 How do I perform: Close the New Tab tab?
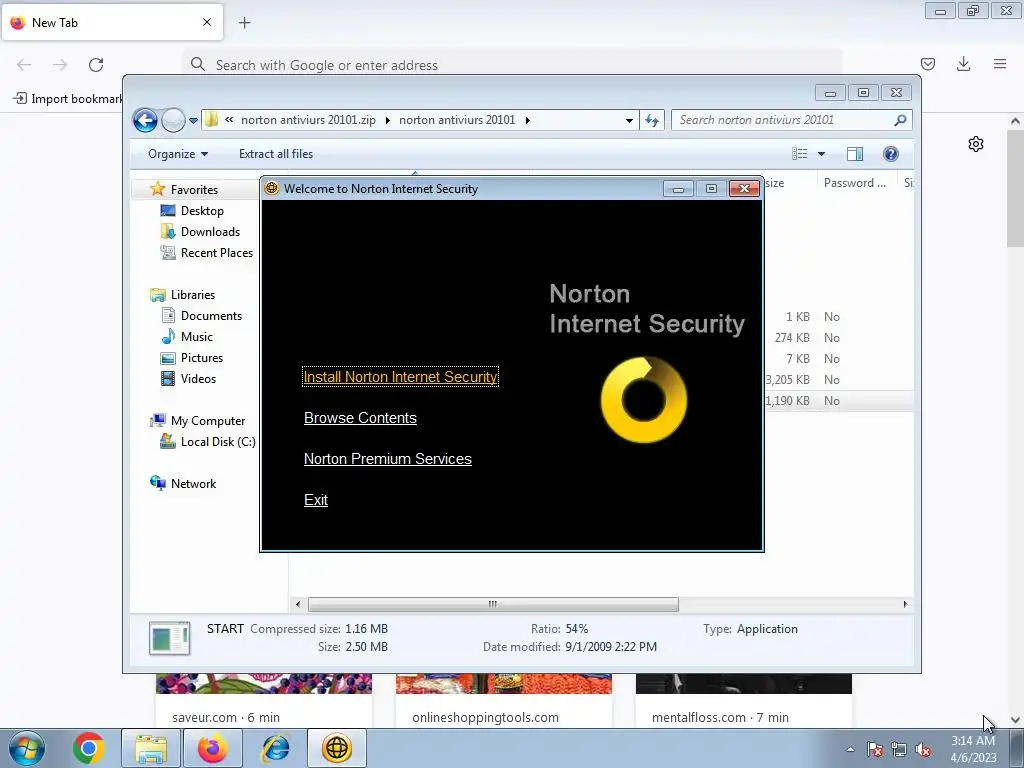pos(207,22)
